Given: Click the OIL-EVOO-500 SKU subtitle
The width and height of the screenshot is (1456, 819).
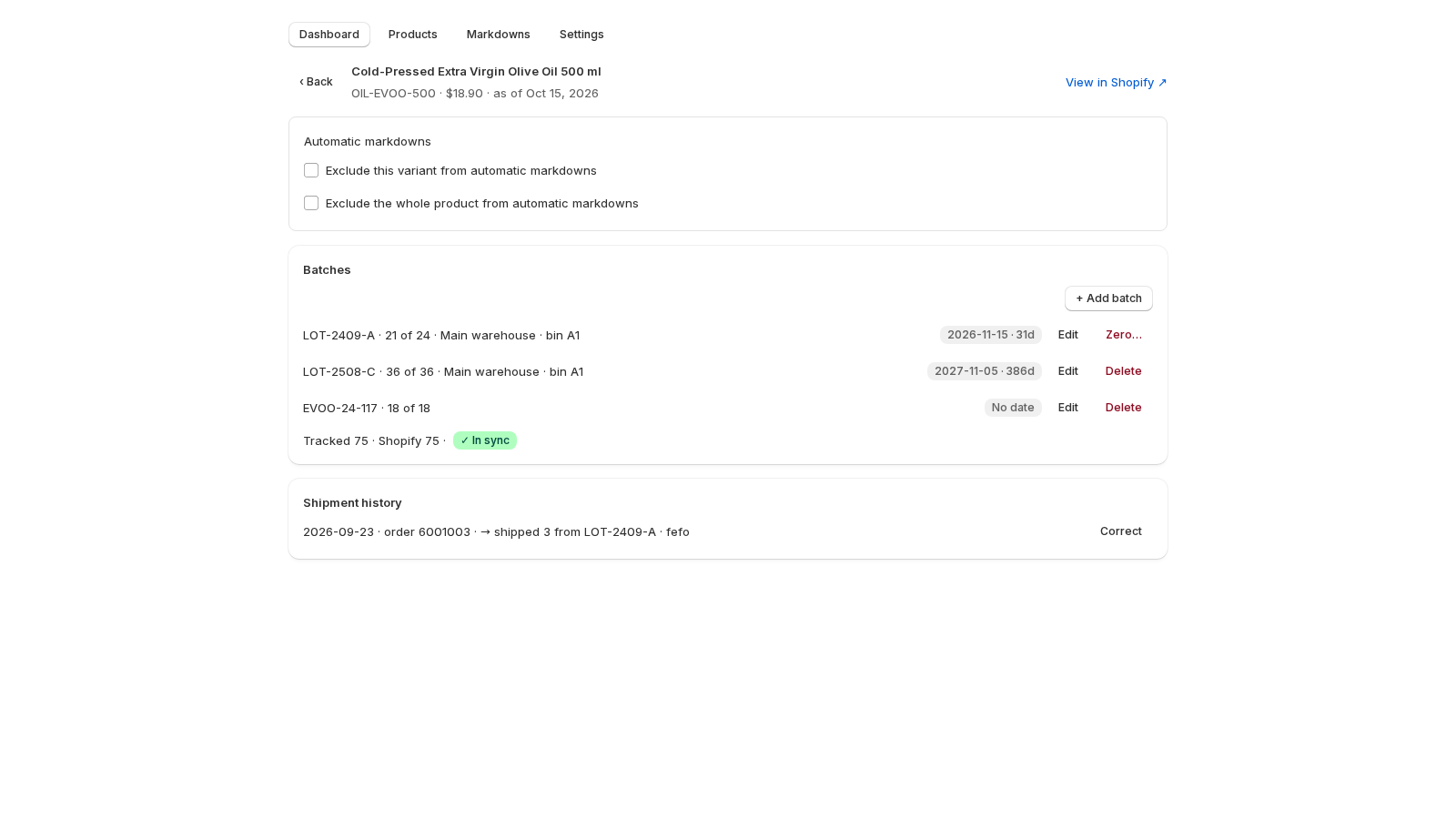Looking at the screenshot, I should [475, 94].
